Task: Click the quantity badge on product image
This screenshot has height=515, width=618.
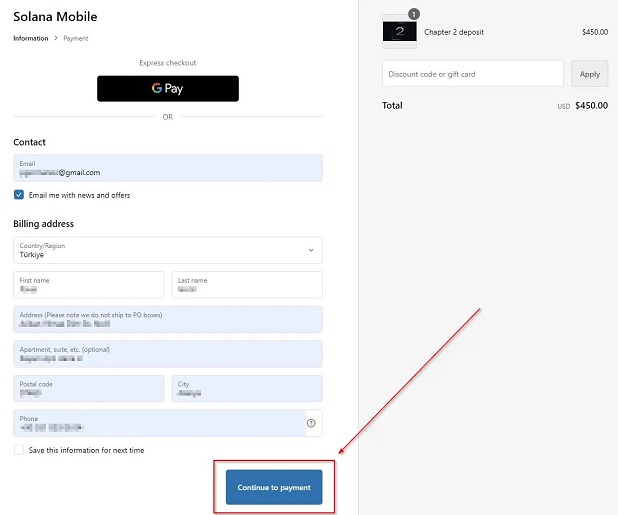Action: [414, 14]
